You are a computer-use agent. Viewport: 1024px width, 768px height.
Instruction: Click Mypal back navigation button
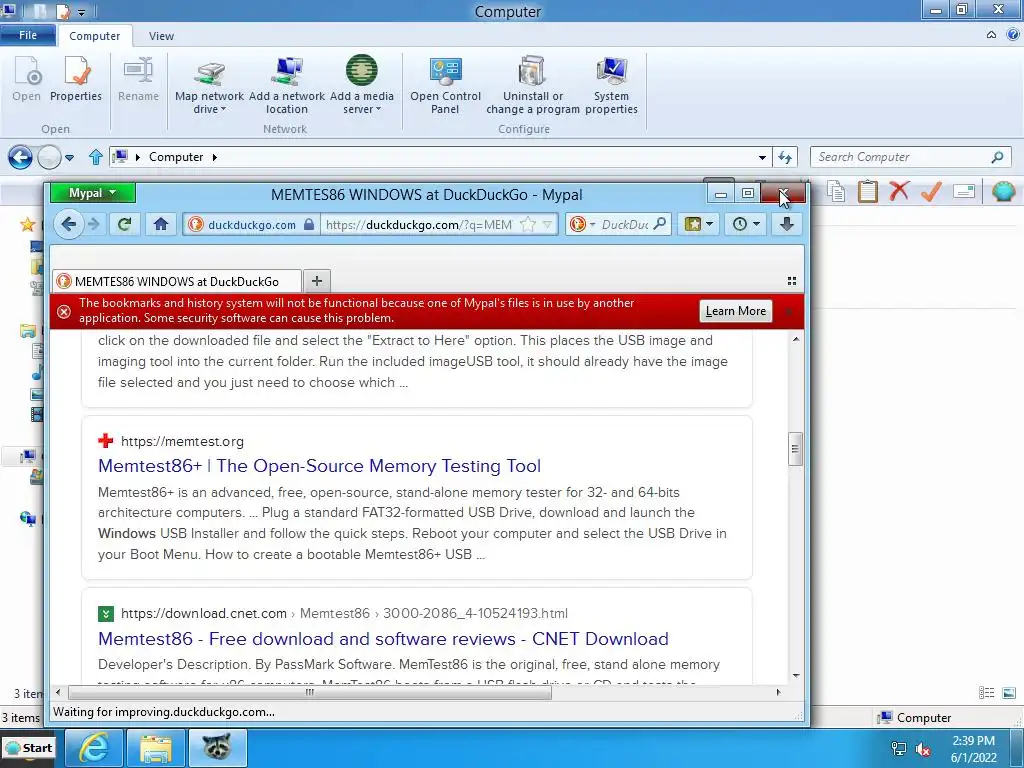click(x=67, y=225)
